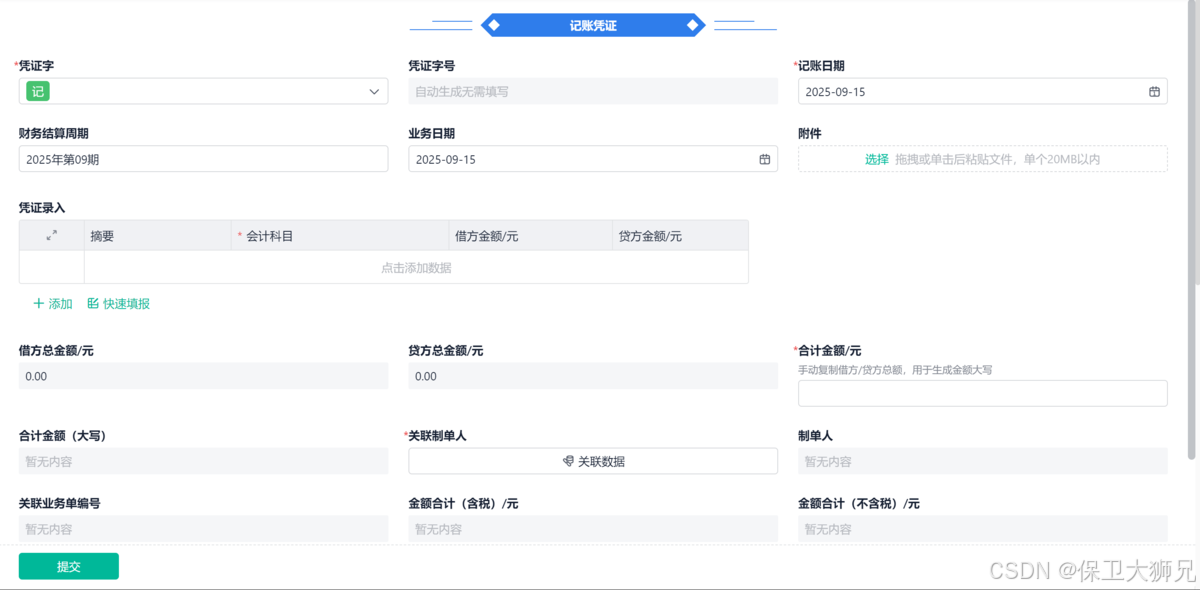Click the 金额合计（不含税）/元 field

point(983,528)
